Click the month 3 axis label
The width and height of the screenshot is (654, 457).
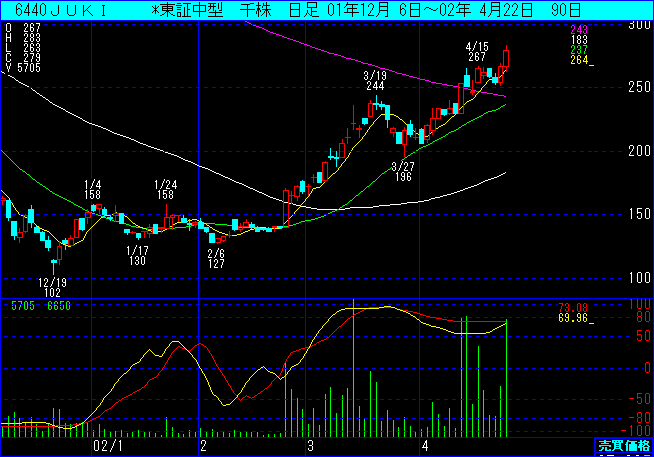310,446
